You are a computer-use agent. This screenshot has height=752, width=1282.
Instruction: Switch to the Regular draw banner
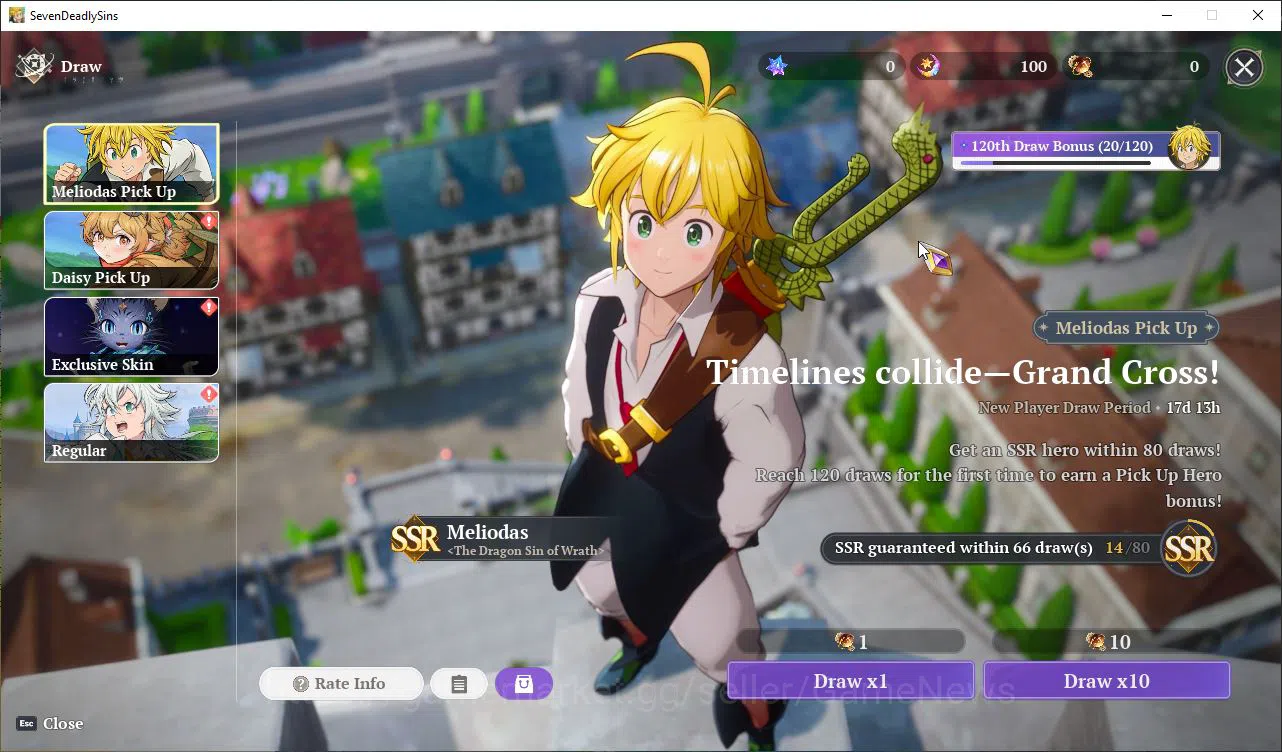tap(131, 423)
